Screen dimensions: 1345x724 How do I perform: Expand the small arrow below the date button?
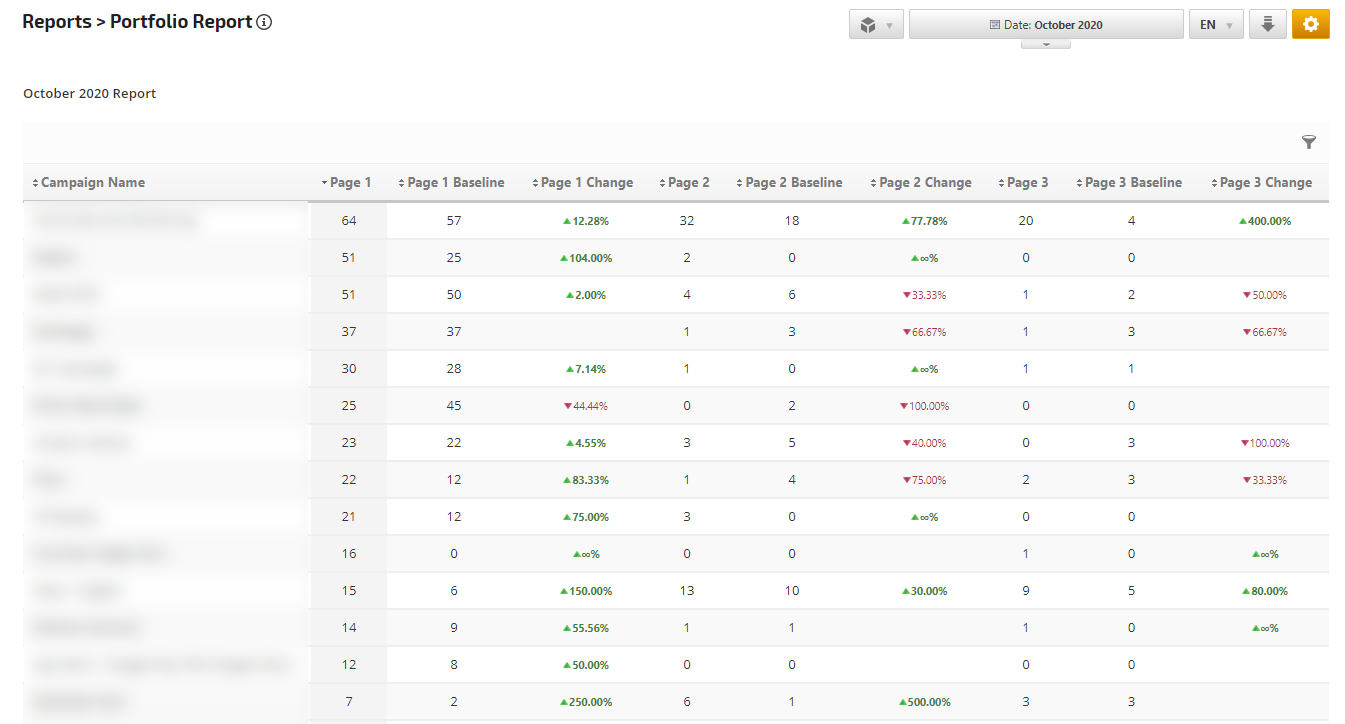[x=1045, y=44]
